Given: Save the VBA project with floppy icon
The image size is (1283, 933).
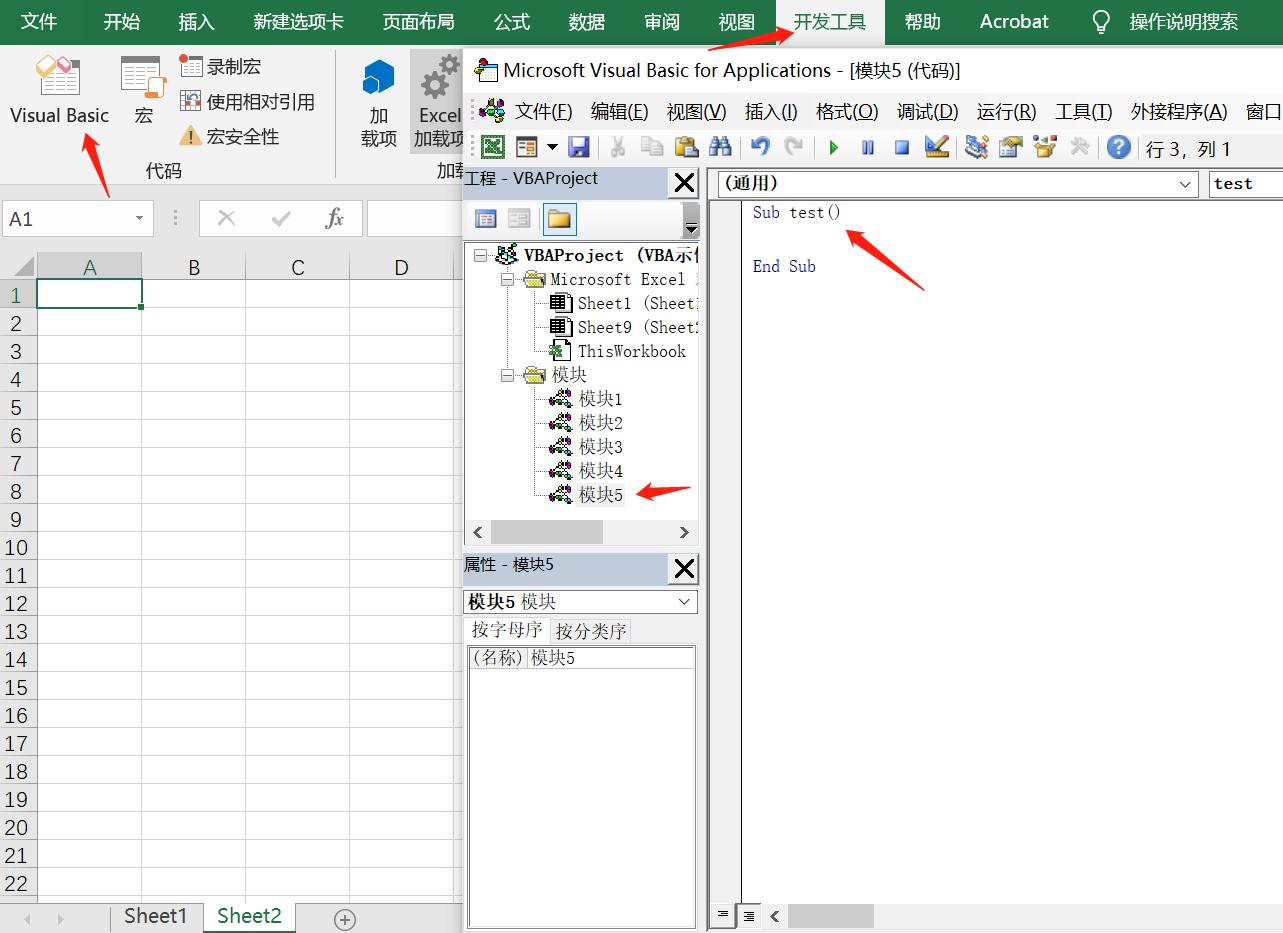Looking at the screenshot, I should click(x=578, y=148).
